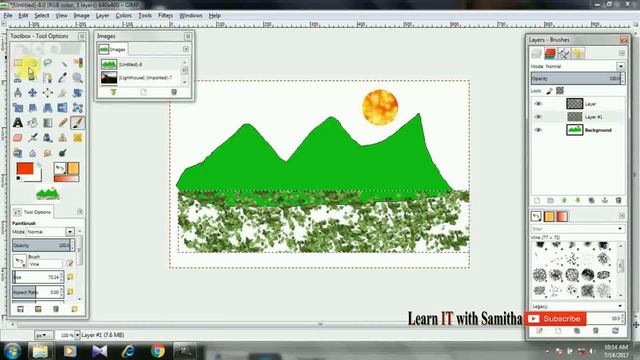Delete the layer with trash icon
This screenshot has width=640, height=360.
tap(618, 200)
